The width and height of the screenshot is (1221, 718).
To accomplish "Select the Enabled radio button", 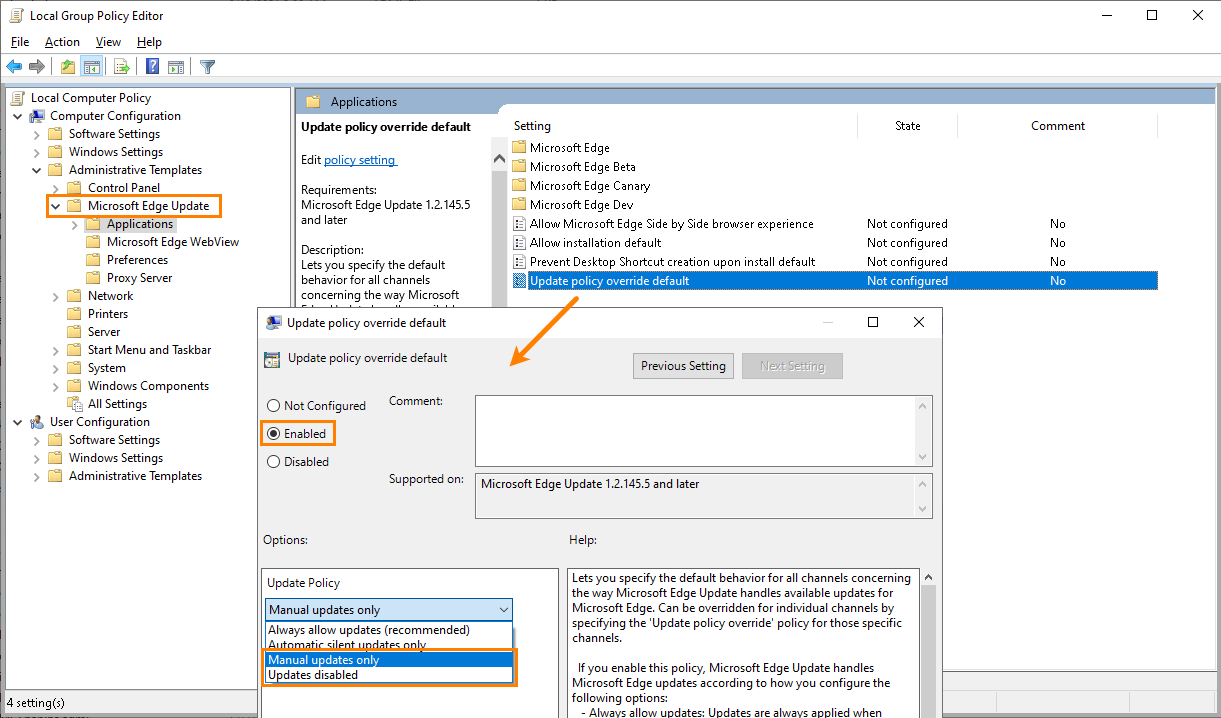I will (272, 433).
